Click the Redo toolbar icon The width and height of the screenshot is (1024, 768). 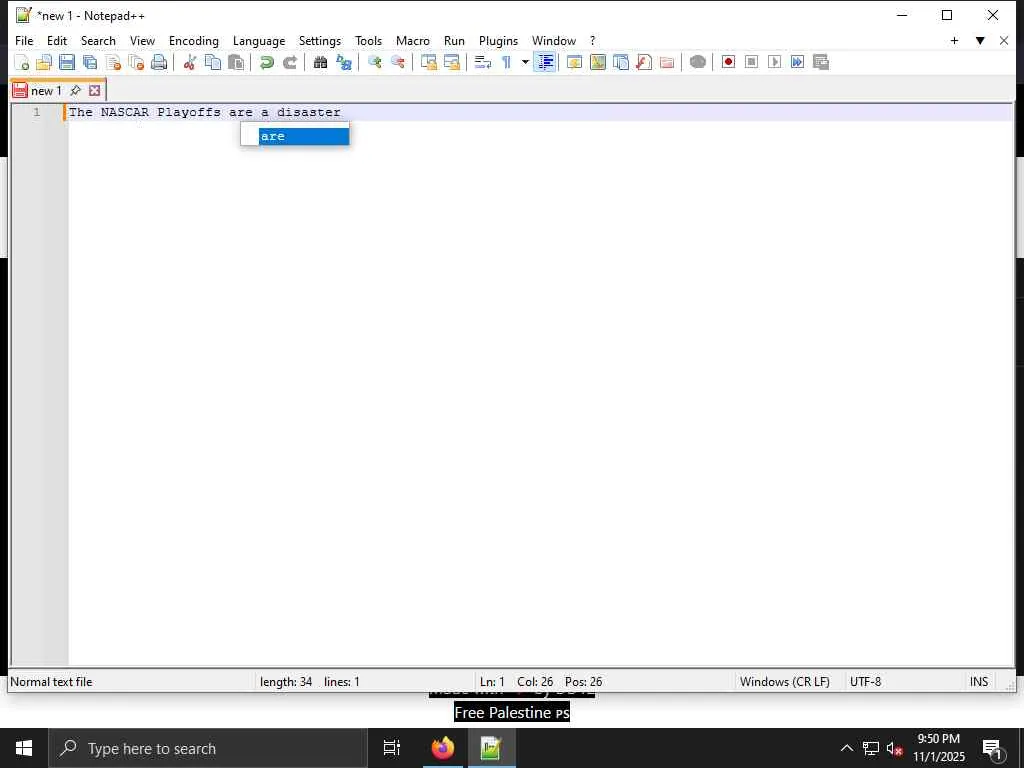[x=290, y=62]
